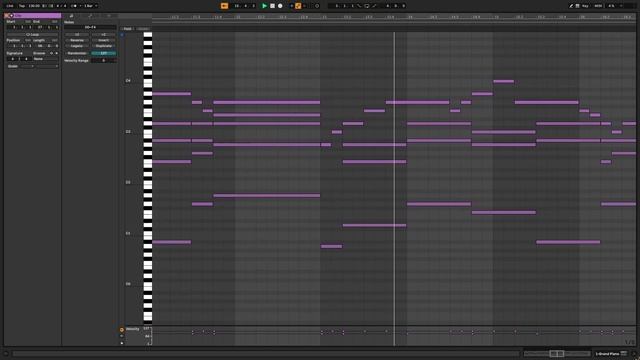
Task: Open the Groove selector set to None
Action: click(45, 59)
